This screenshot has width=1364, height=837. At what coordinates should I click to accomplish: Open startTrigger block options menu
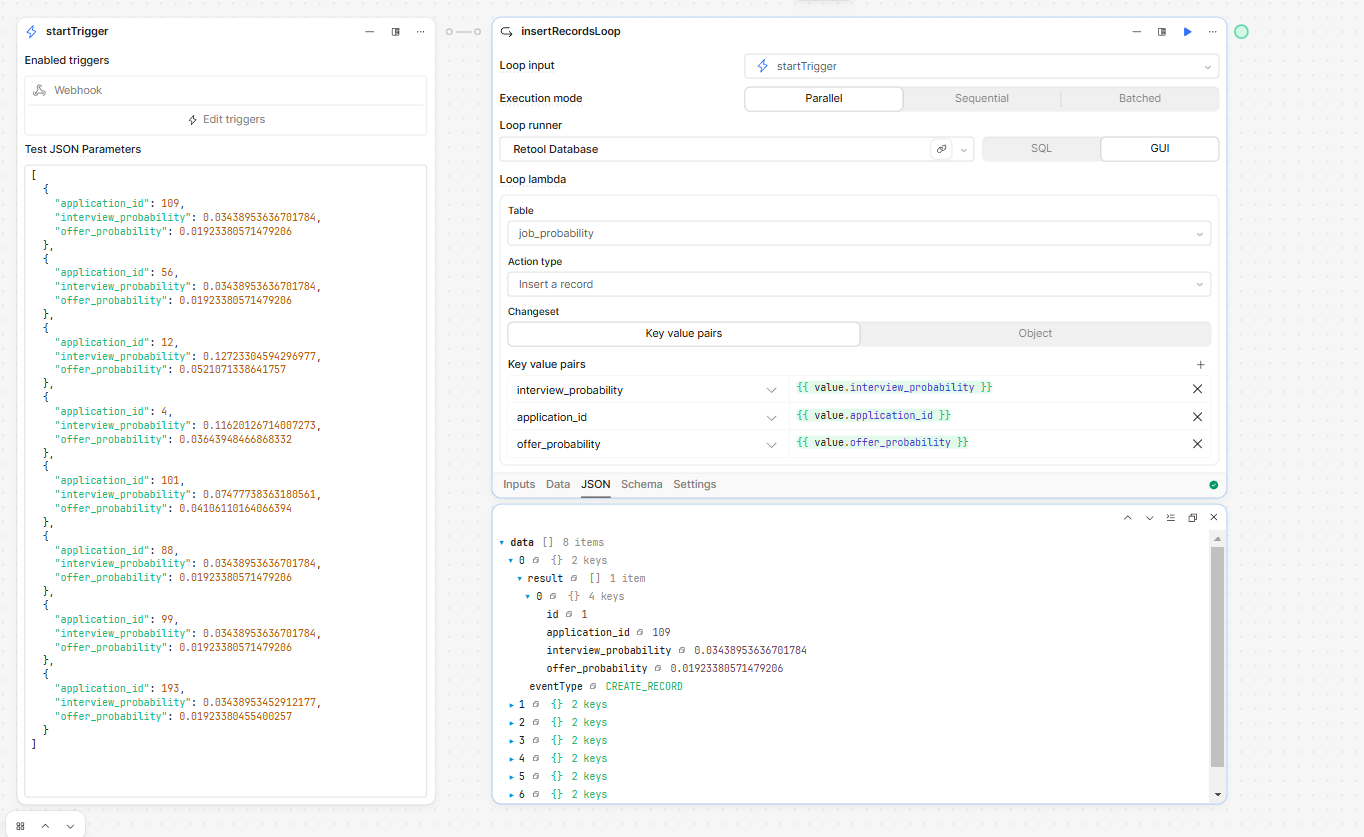click(421, 32)
